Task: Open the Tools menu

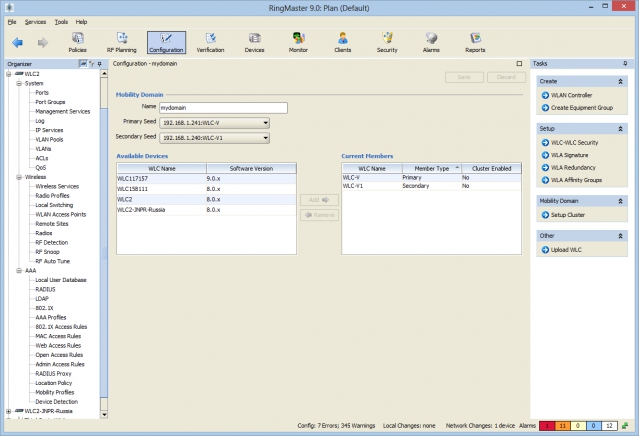Action: [61, 22]
